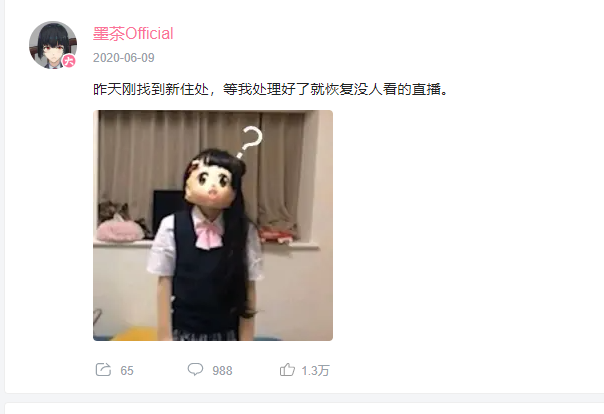Click the share count 65

point(127,370)
